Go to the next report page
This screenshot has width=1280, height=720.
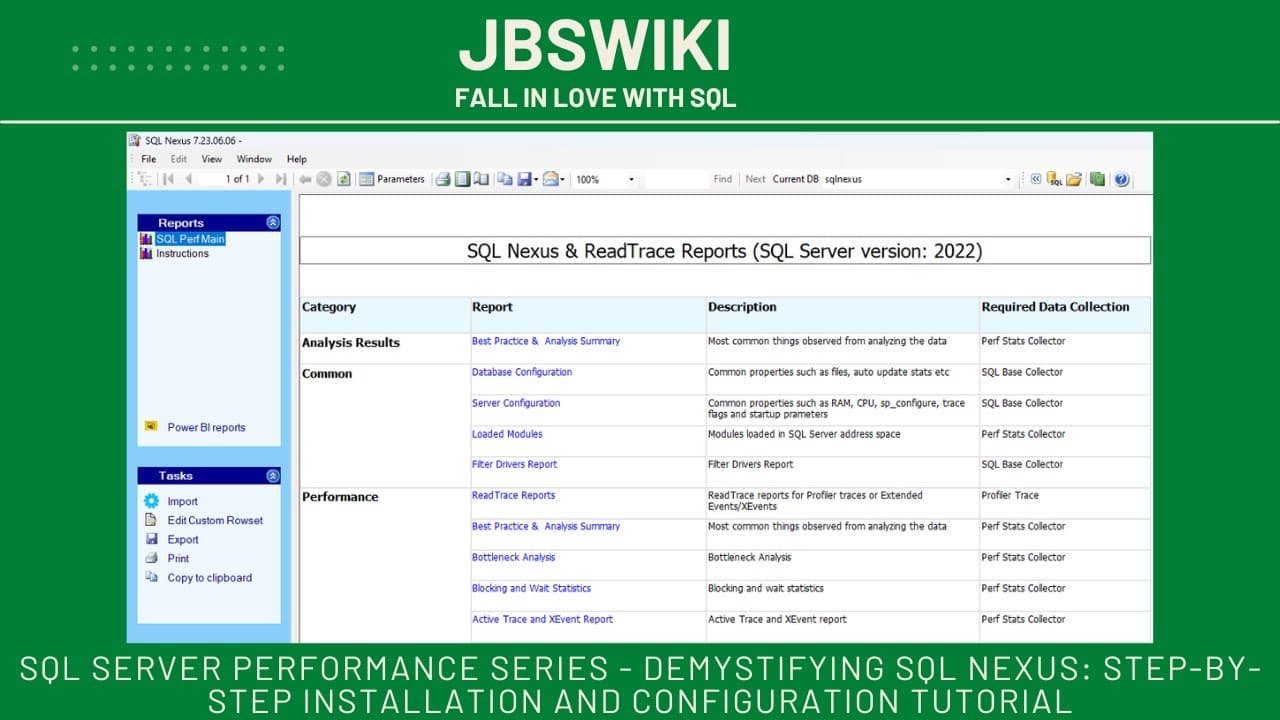(x=261, y=179)
